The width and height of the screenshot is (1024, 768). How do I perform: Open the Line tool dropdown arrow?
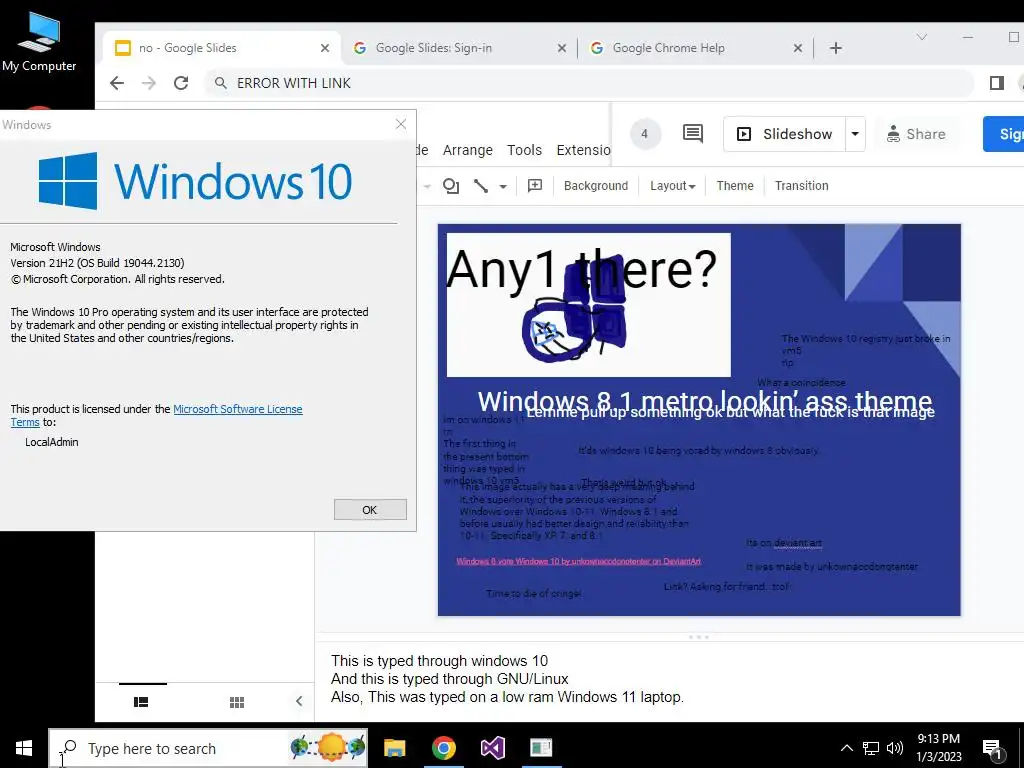503,186
